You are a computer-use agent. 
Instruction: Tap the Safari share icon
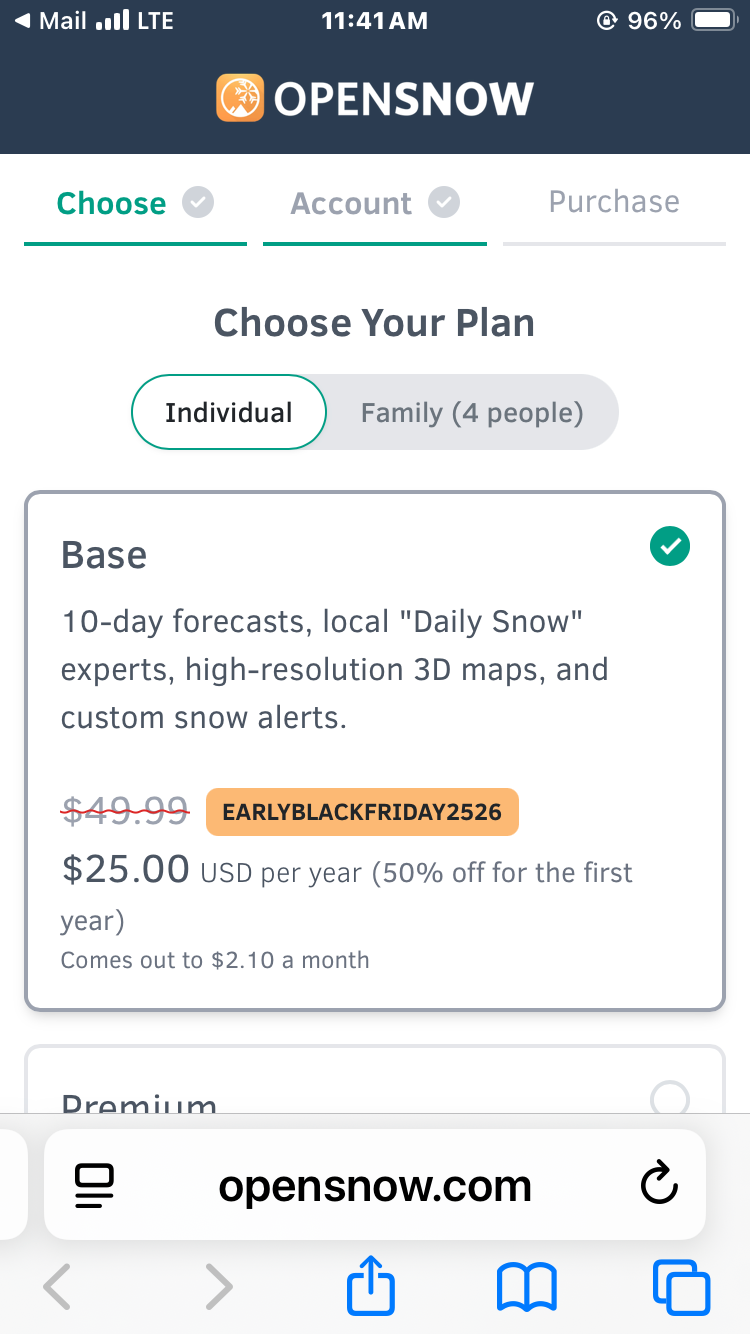click(371, 1287)
